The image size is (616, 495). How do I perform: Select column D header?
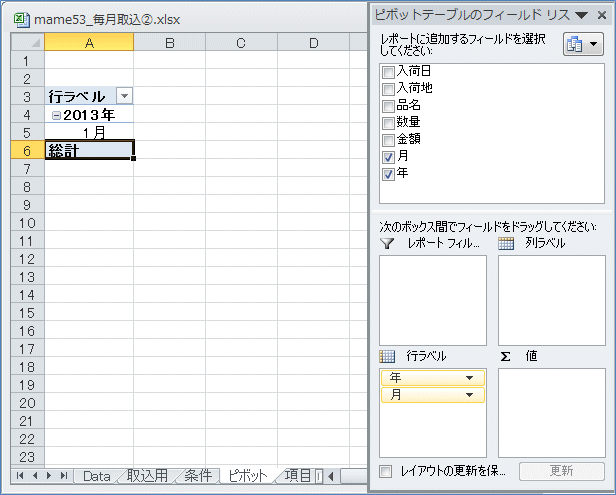[313, 42]
